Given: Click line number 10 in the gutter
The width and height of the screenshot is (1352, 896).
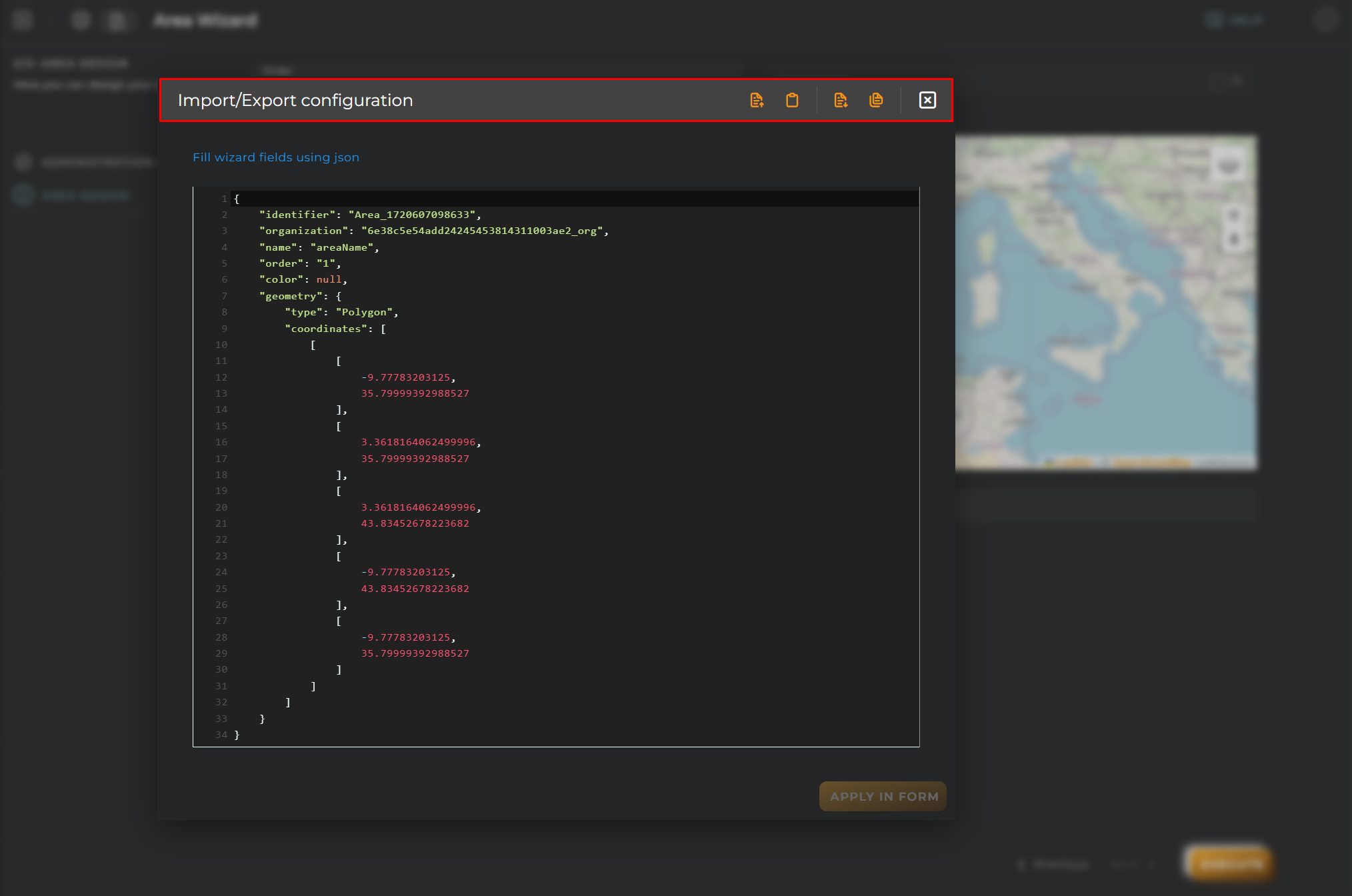Looking at the screenshot, I should tap(221, 345).
